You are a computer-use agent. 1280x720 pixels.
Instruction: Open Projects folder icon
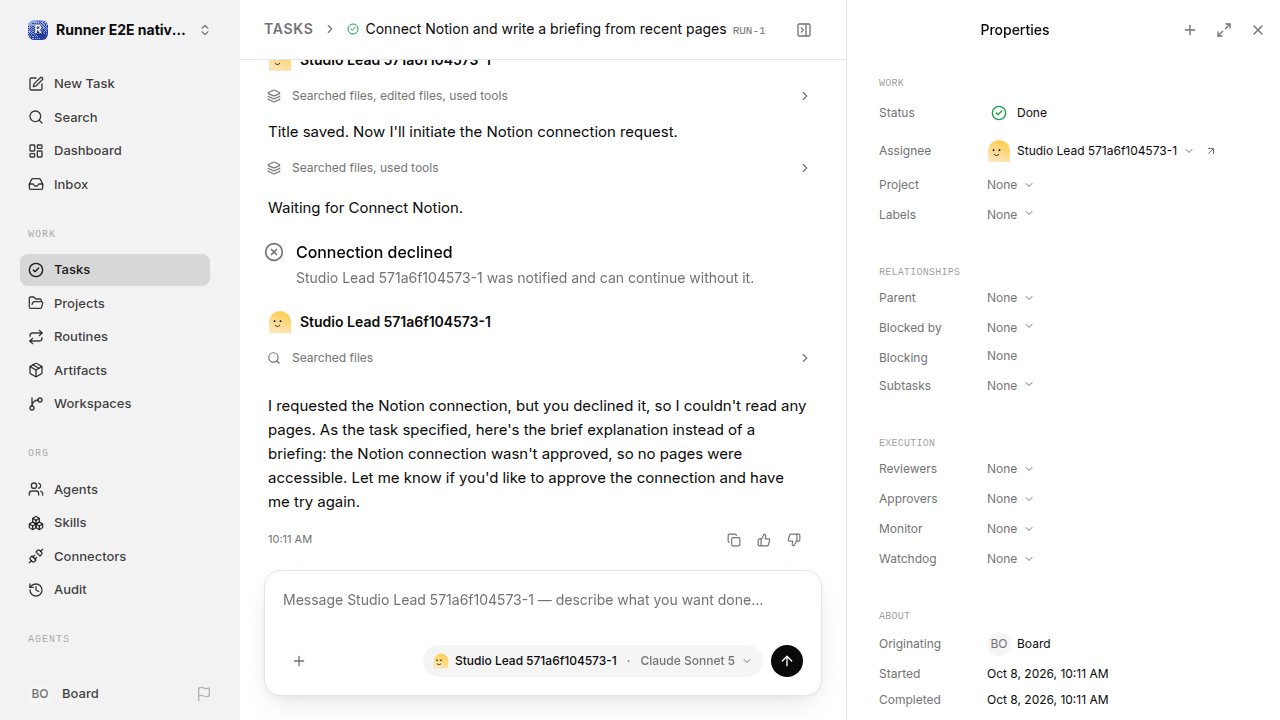pyautogui.click(x=36, y=303)
